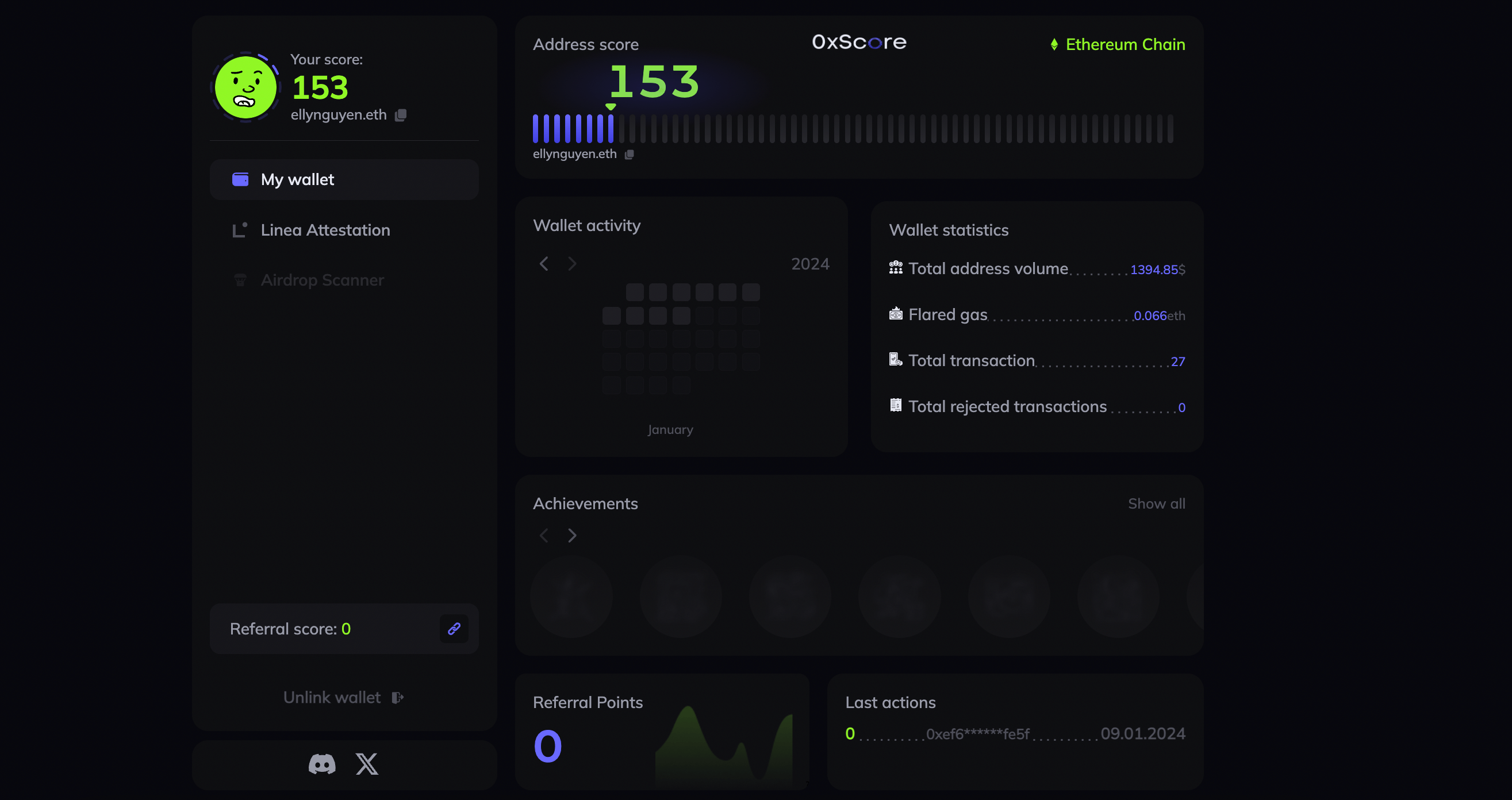1512x800 pixels.
Task: Open Linea Attestation page
Action: (325, 230)
